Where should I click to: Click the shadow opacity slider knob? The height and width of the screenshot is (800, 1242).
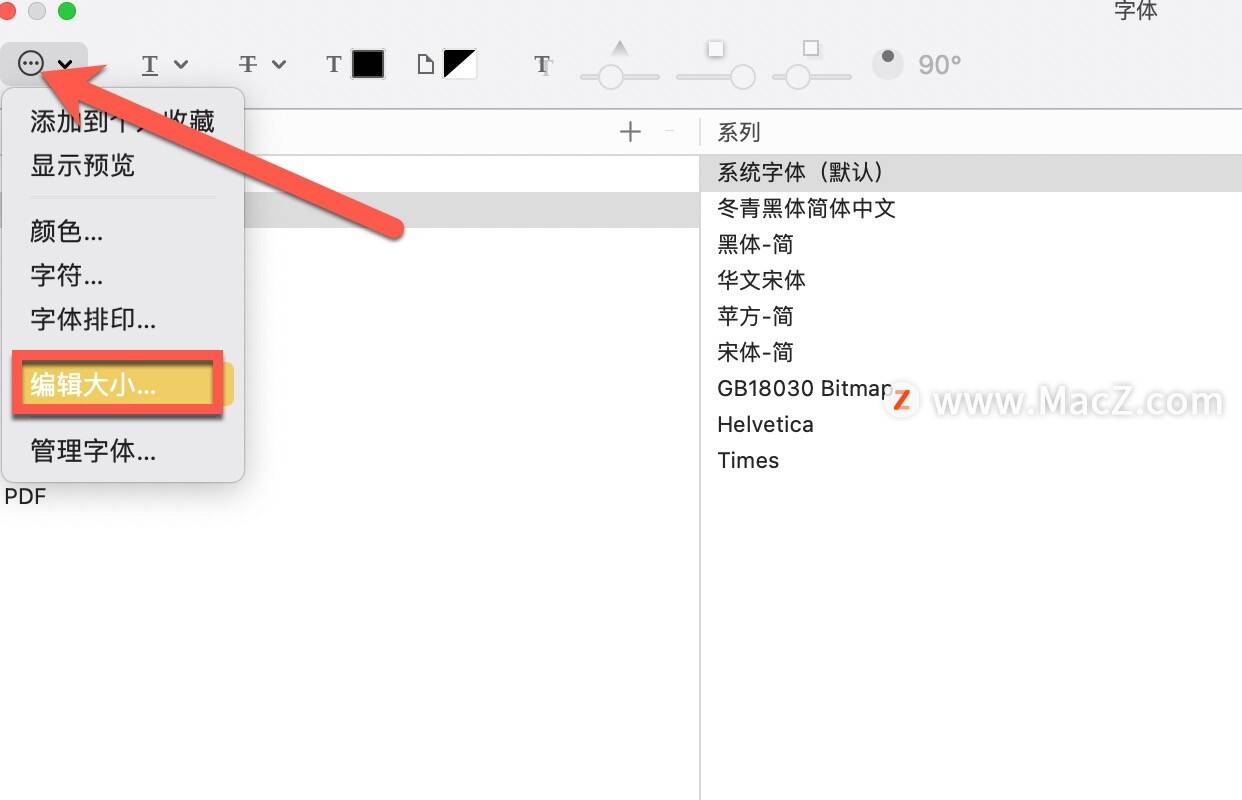[x=611, y=77]
